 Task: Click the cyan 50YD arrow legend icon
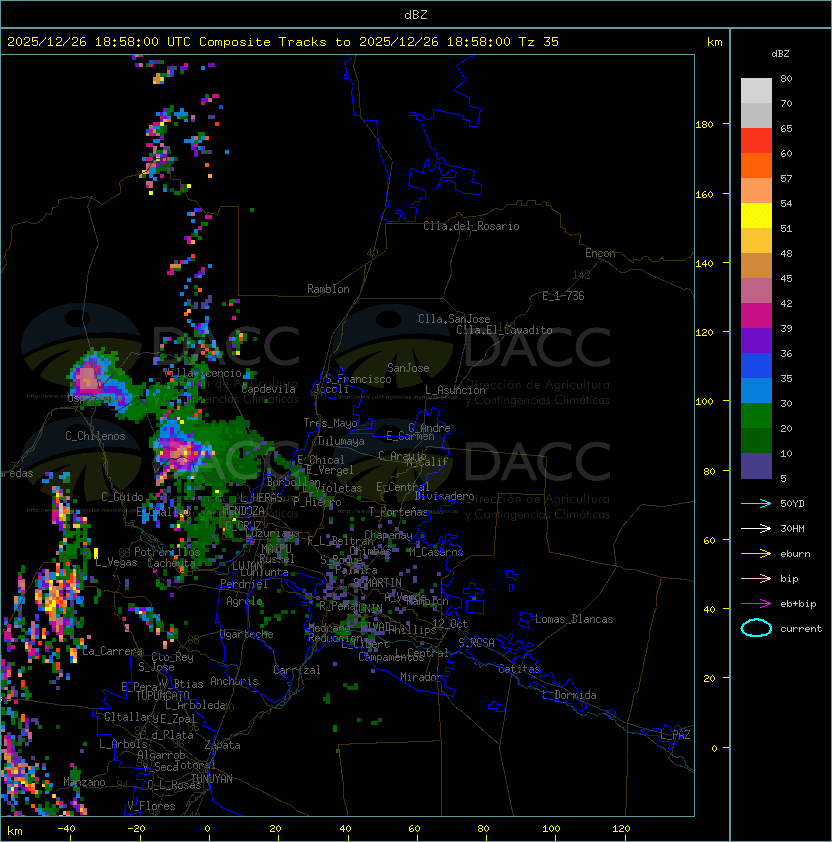point(756,503)
